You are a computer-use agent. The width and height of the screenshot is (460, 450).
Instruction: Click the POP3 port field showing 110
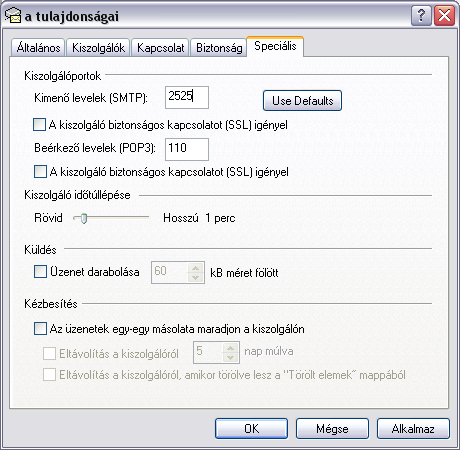(187, 149)
